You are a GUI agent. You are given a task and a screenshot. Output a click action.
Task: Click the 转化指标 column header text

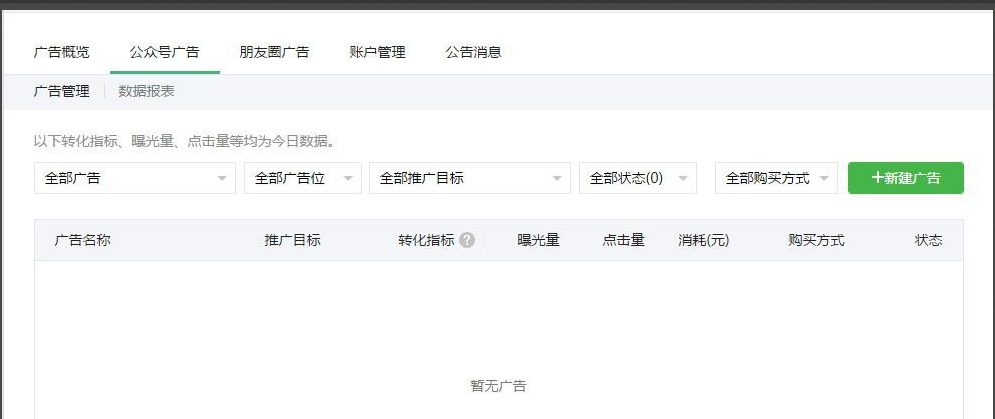(426, 241)
